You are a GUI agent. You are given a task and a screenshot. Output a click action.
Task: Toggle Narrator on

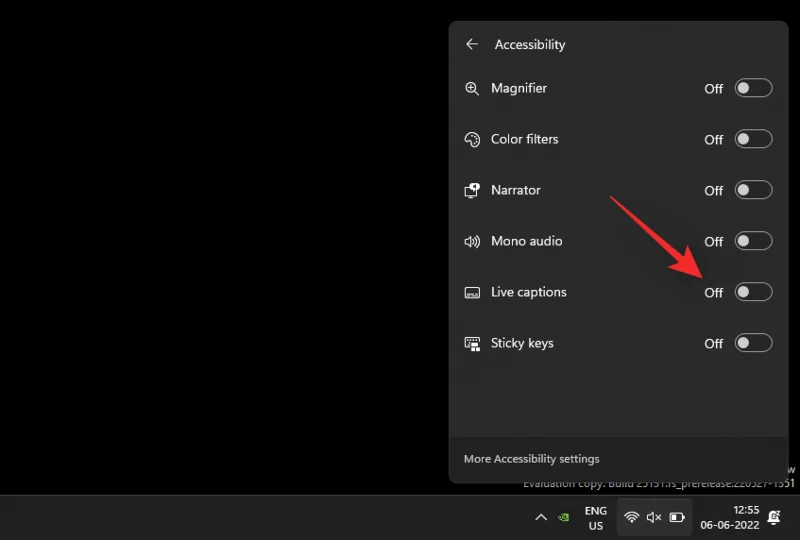pyautogui.click(x=754, y=190)
